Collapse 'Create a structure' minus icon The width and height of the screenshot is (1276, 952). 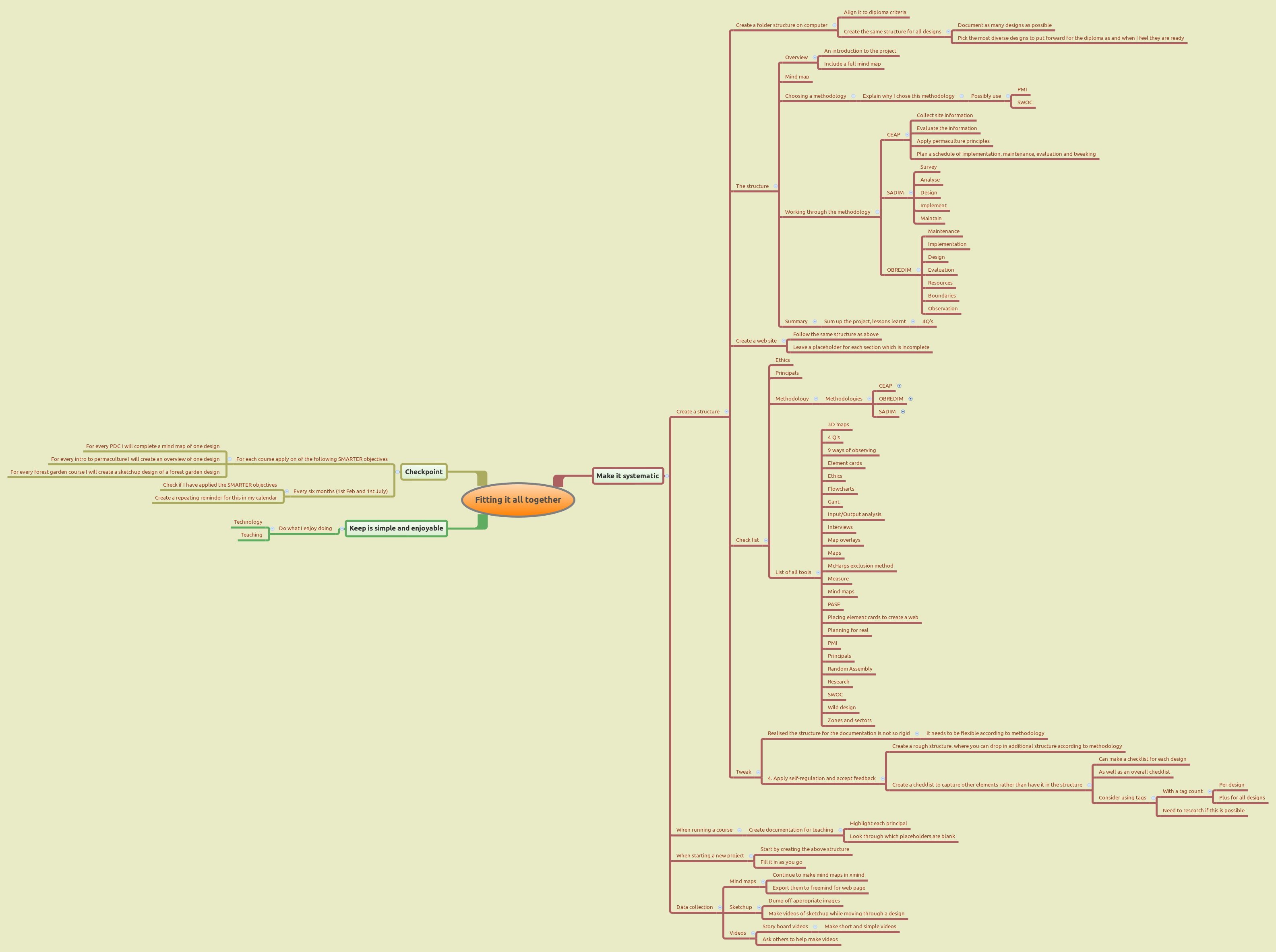point(726,412)
